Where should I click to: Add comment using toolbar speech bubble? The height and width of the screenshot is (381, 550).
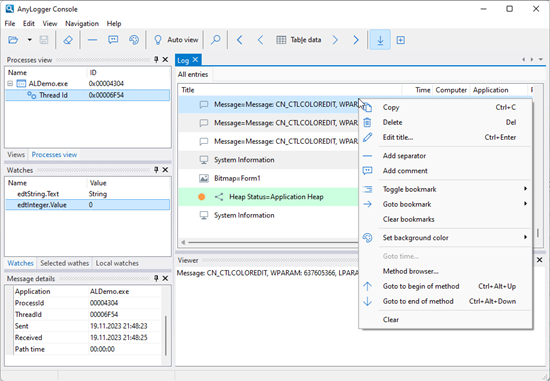[x=113, y=40]
